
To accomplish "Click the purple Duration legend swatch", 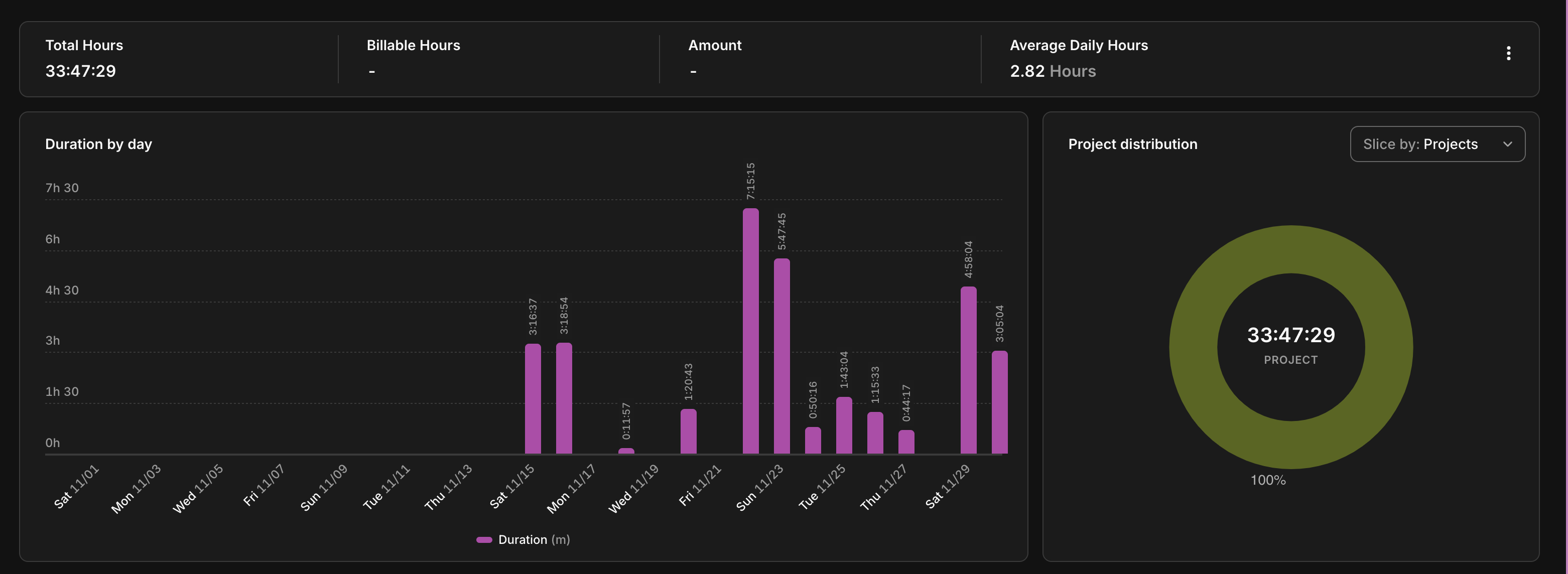I will 484,539.
